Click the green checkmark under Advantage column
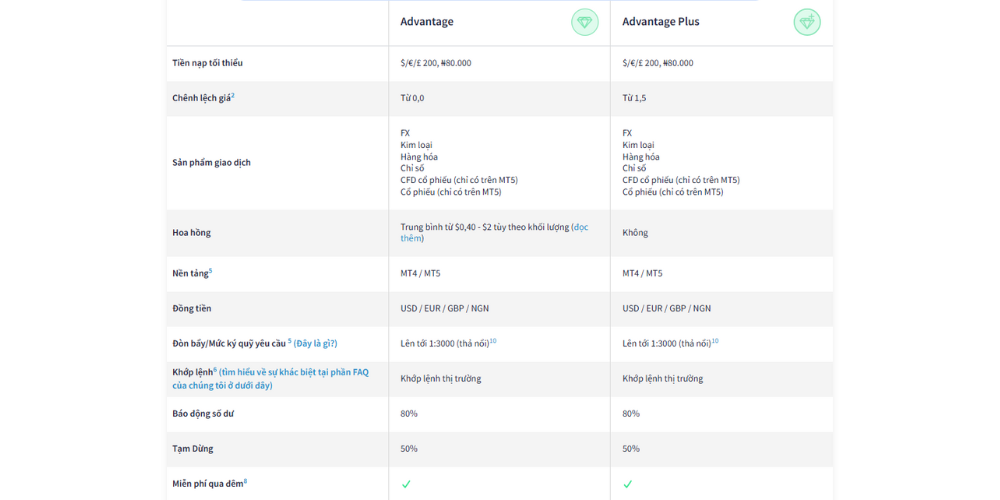Image resolution: width=1000 pixels, height=500 pixels. (406, 484)
